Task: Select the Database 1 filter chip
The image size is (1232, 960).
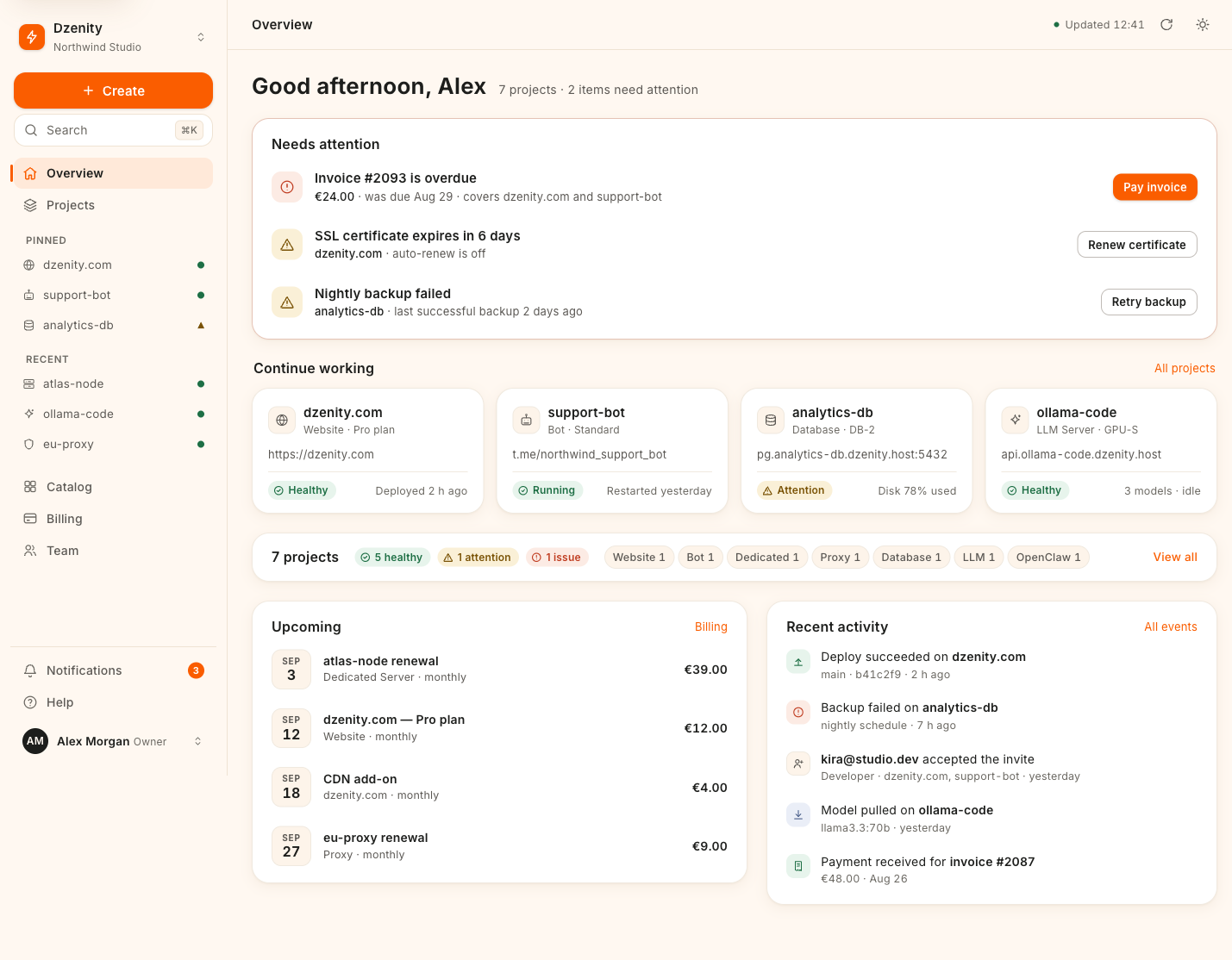Action: (911, 558)
